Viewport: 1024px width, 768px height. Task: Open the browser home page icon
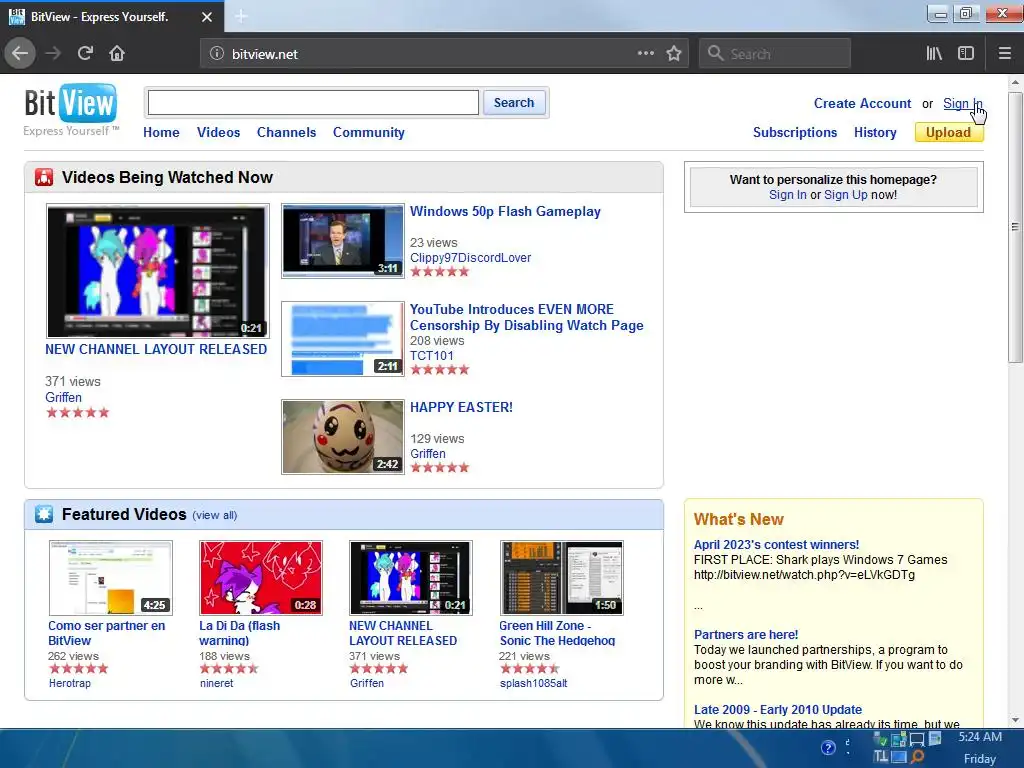tap(117, 54)
